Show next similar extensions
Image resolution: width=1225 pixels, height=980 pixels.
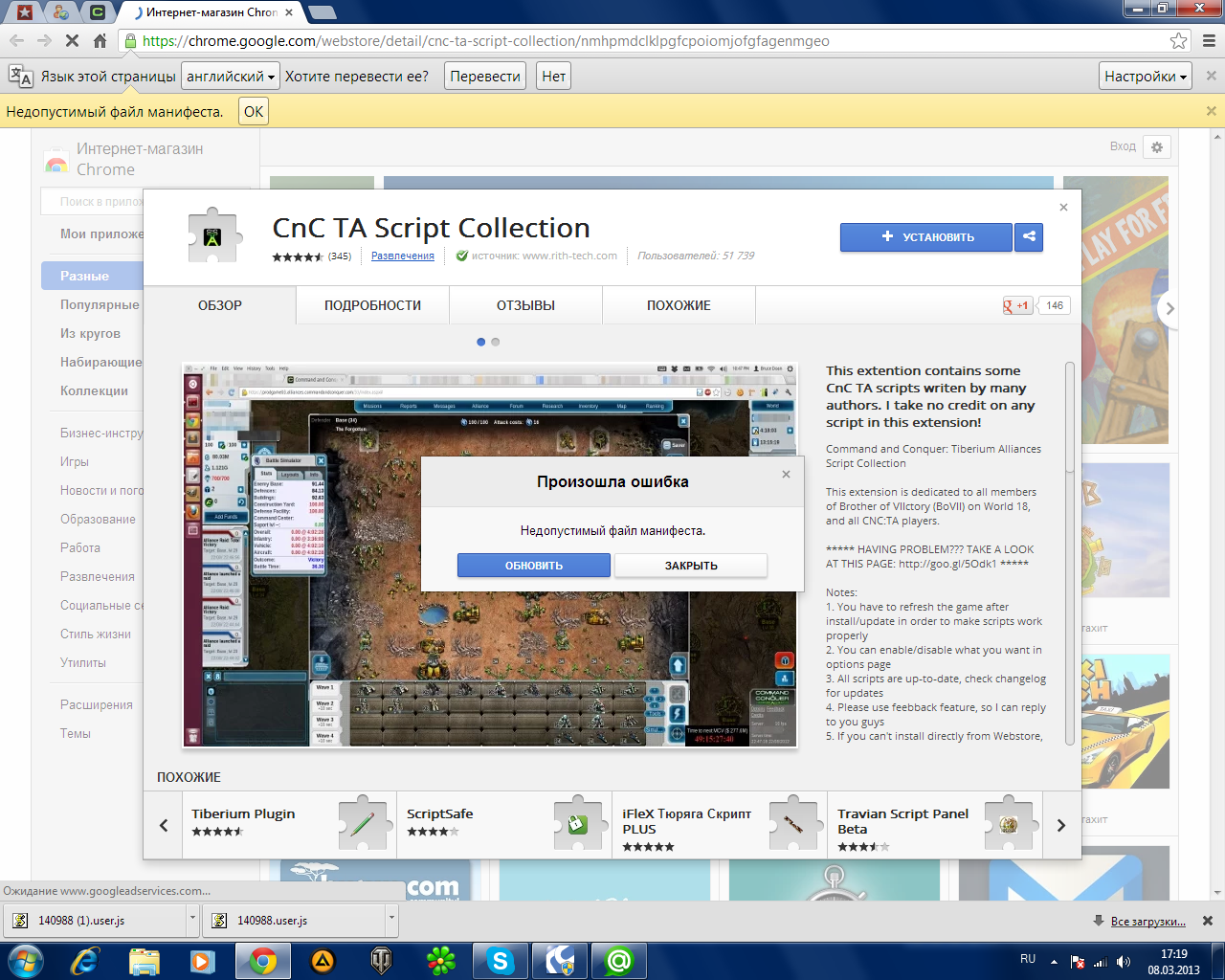1060,825
